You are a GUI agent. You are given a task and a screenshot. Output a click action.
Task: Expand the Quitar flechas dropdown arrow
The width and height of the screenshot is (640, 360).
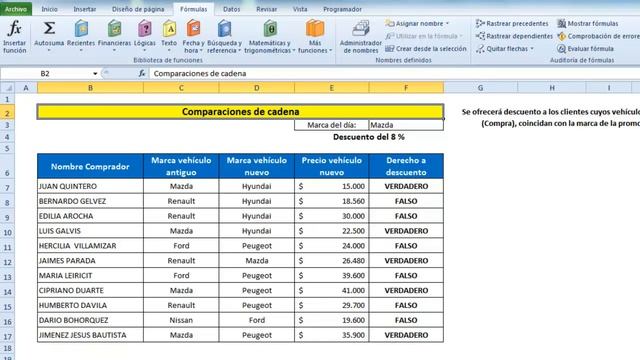coord(531,49)
